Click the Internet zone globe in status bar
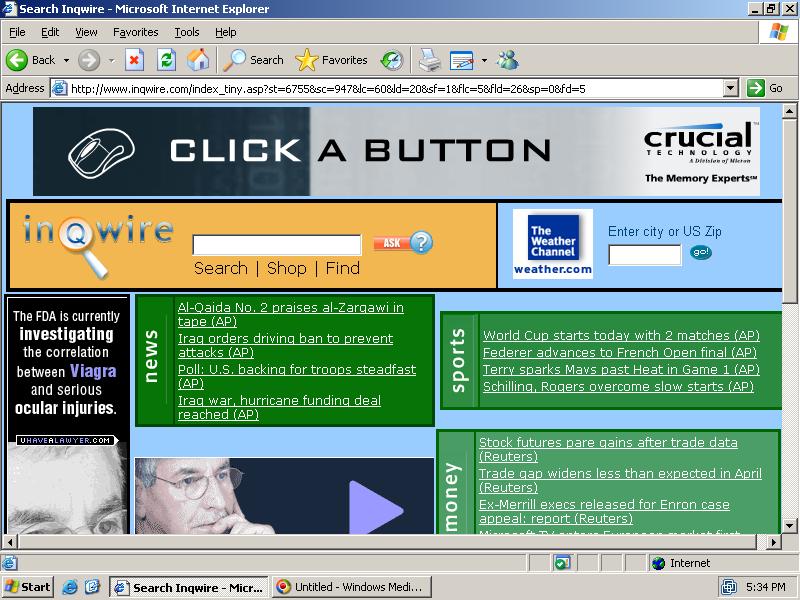Image resolution: width=800 pixels, height=600 pixels. coord(659,563)
